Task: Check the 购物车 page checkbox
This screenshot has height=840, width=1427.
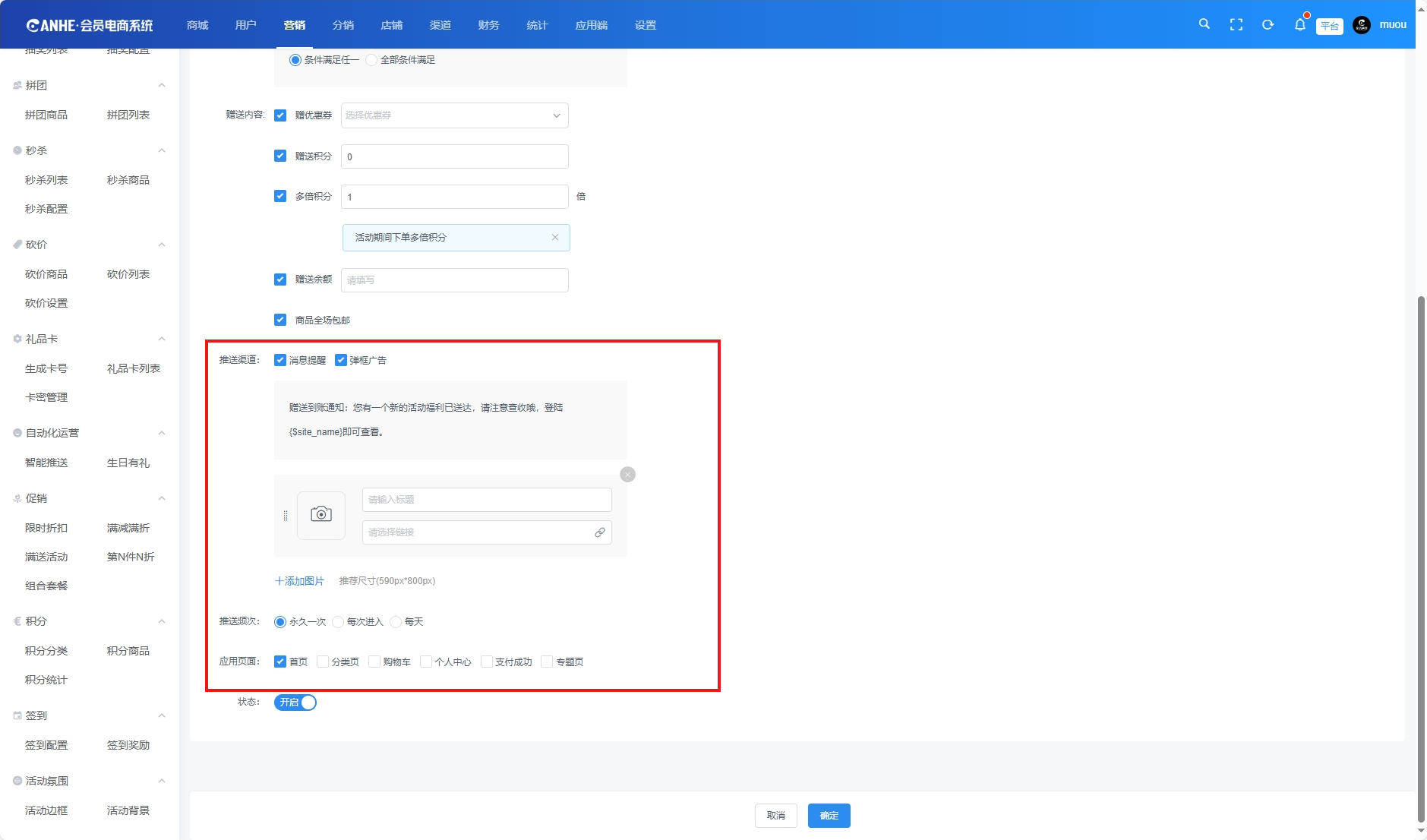Action: coord(374,662)
